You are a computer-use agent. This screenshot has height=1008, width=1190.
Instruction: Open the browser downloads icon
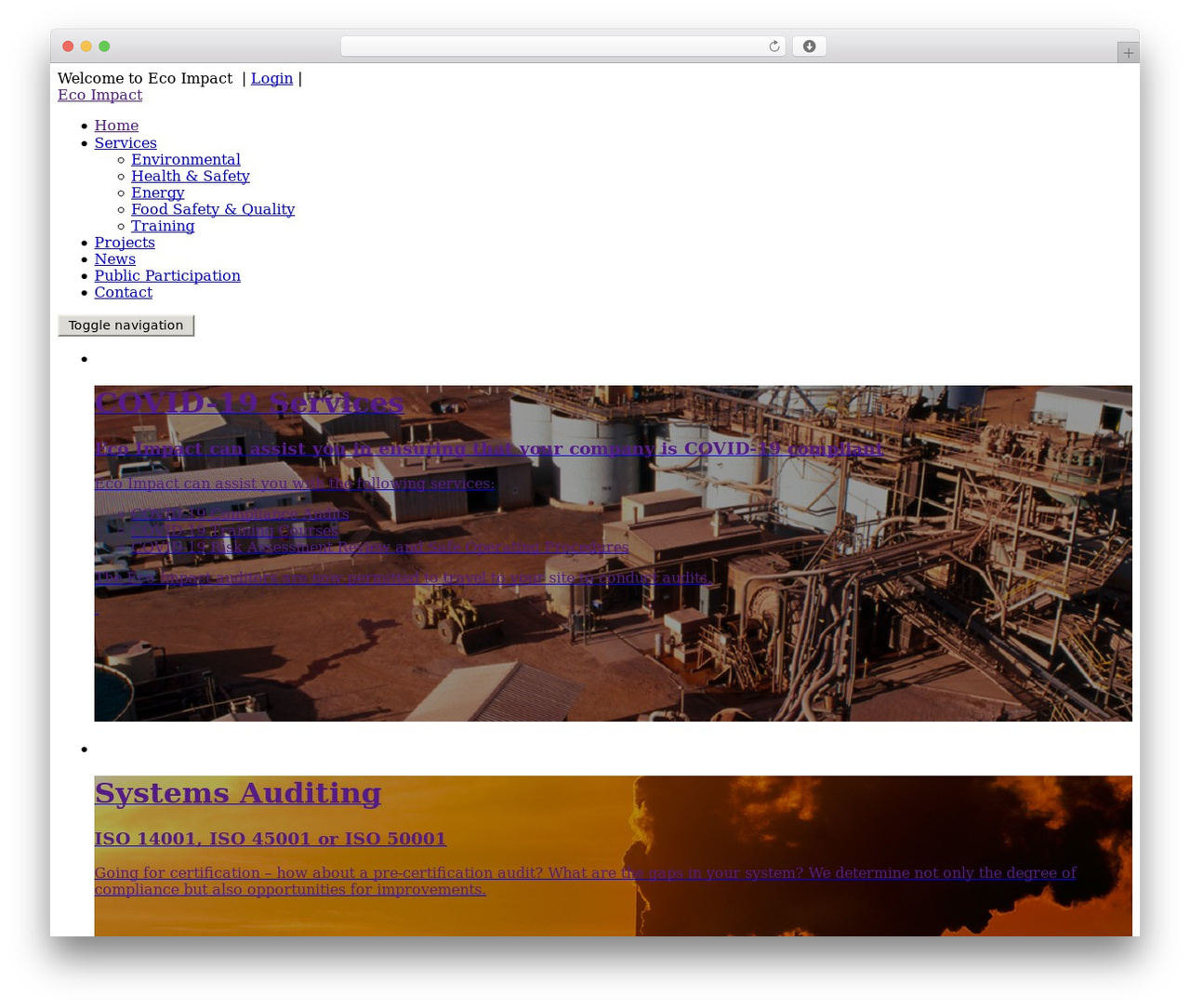click(x=809, y=46)
